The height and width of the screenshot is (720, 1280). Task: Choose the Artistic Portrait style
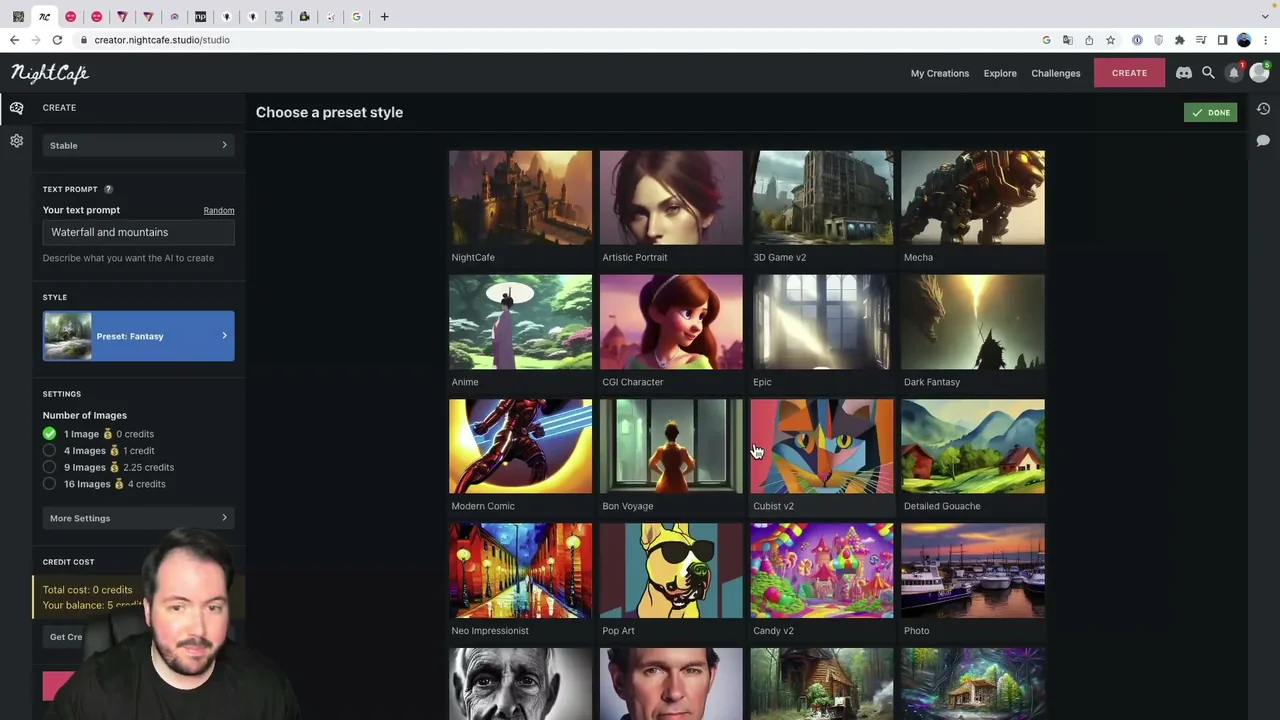coord(671,206)
